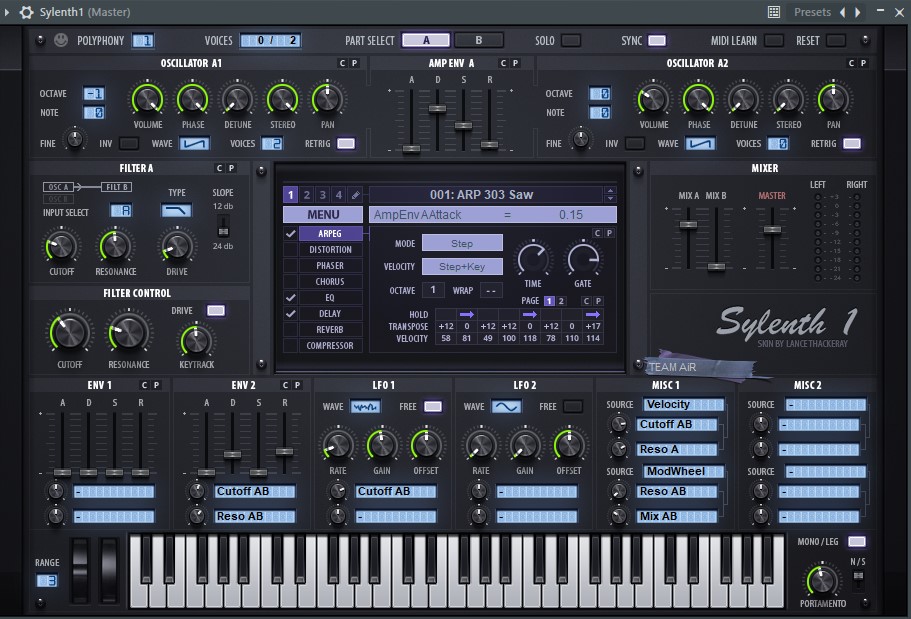The height and width of the screenshot is (619, 911).
Task: Open the MENU button
Action: point(323,214)
